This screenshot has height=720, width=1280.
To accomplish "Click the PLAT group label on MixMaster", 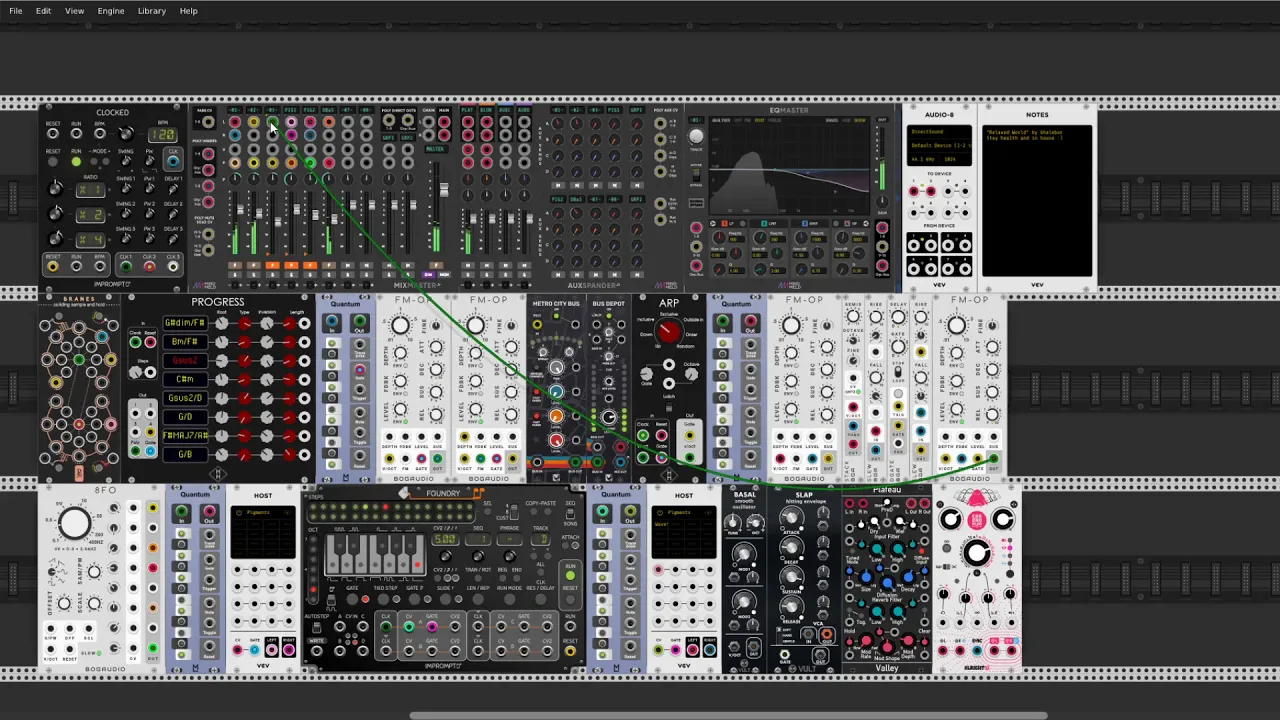I will (468, 110).
